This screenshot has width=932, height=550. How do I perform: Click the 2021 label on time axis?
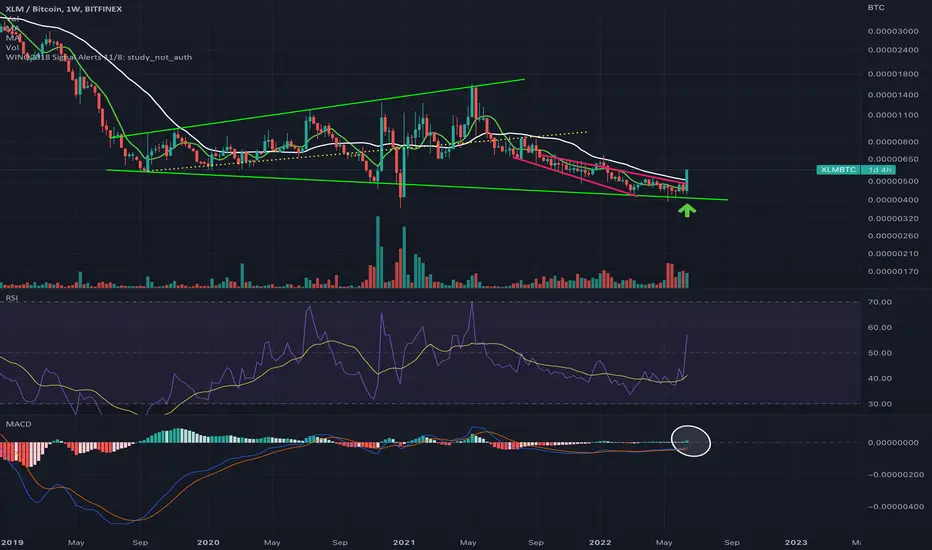pyautogui.click(x=404, y=542)
